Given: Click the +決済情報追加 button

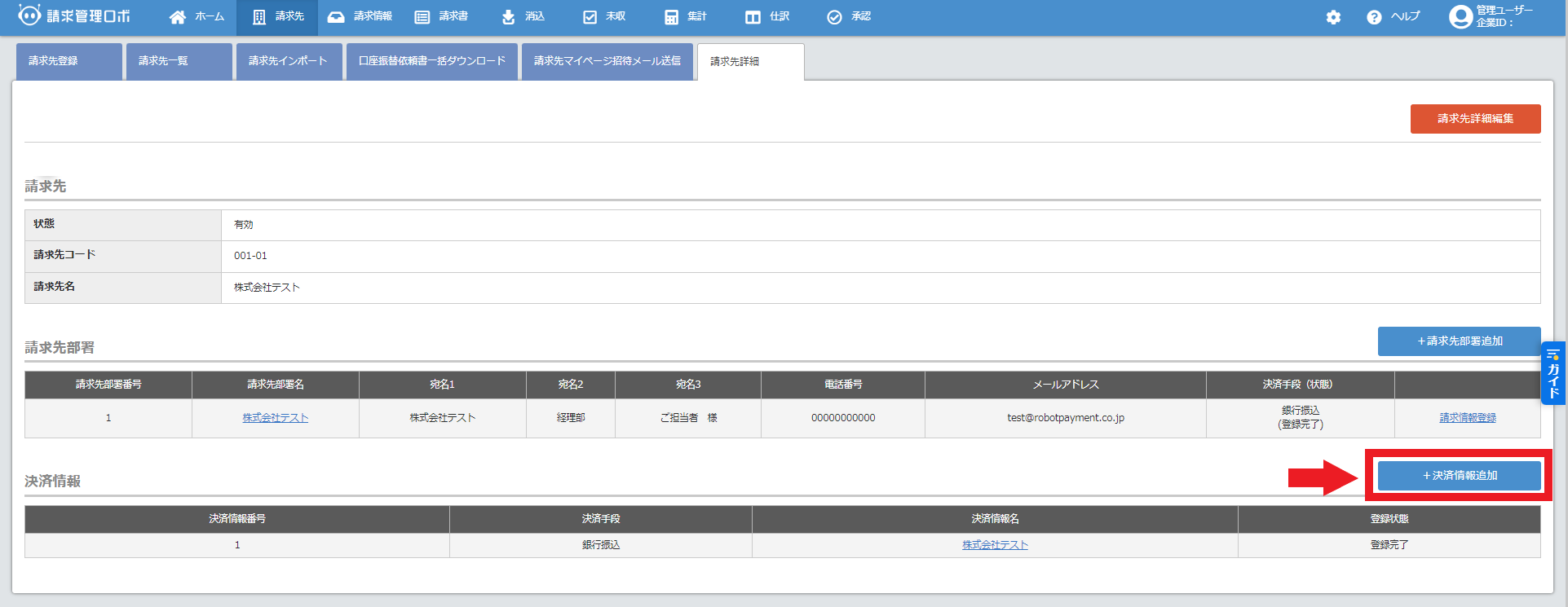Looking at the screenshot, I should (x=1459, y=476).
